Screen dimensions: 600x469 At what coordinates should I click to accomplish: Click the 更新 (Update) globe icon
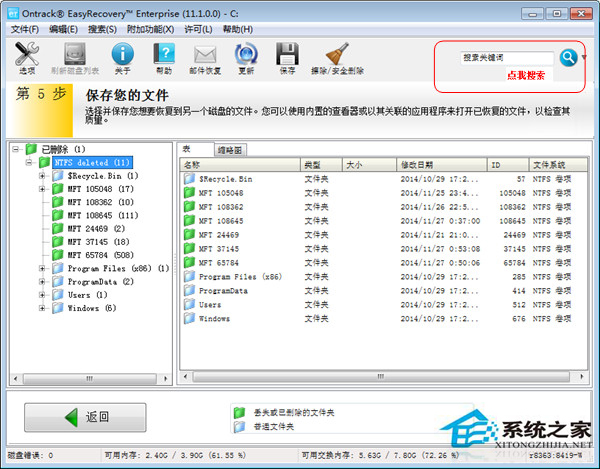[x=246, y=58]
